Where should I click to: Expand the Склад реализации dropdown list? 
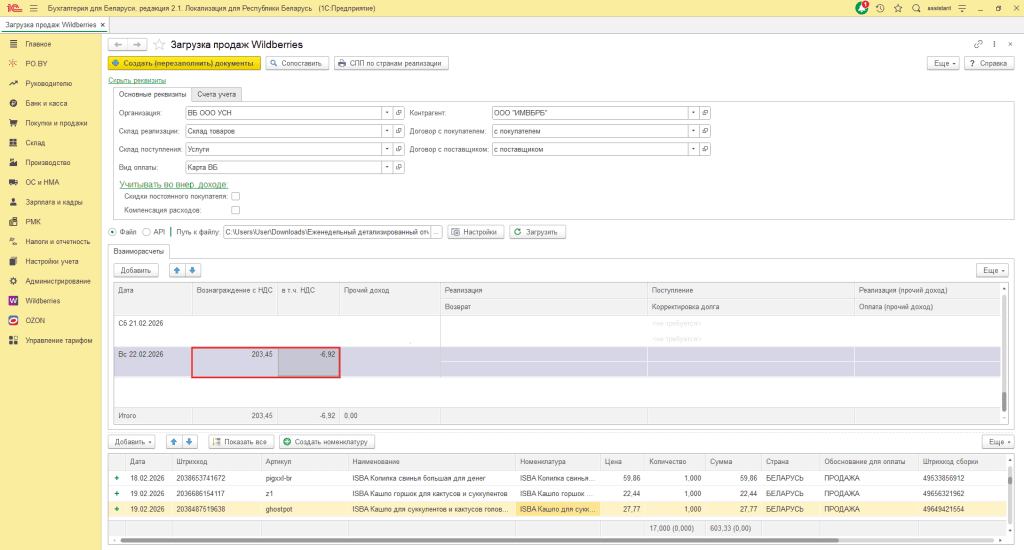(386, 131)
